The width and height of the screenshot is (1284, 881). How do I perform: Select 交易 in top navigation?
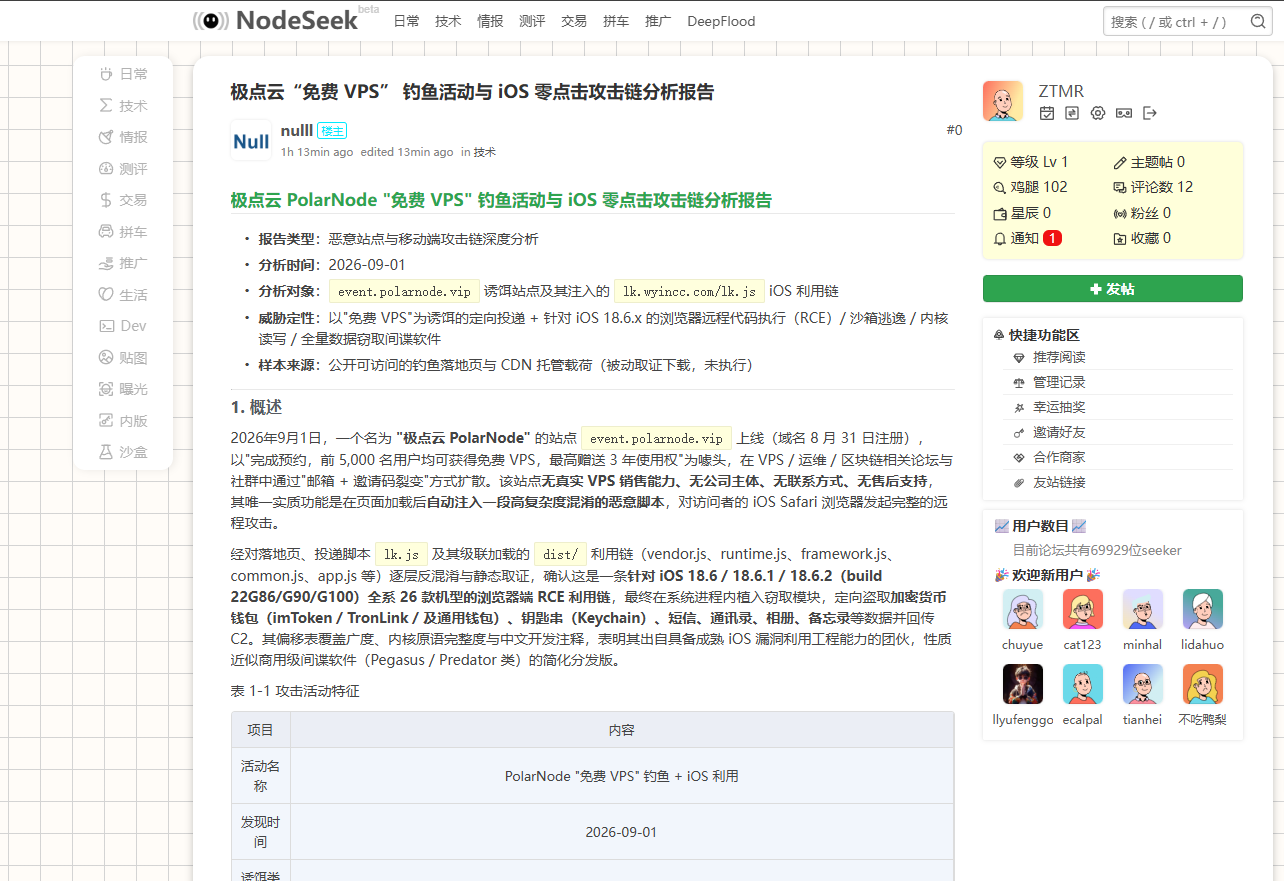574,21
